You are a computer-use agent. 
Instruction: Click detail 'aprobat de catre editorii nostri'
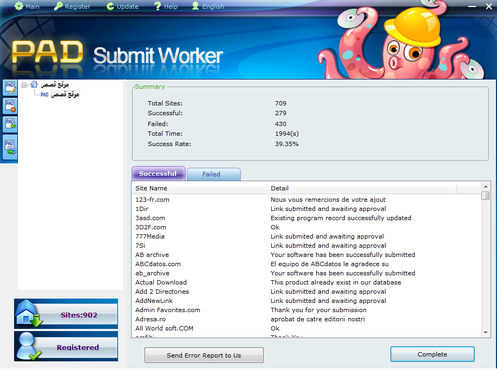pyautogui.click(x=318, y=319)
